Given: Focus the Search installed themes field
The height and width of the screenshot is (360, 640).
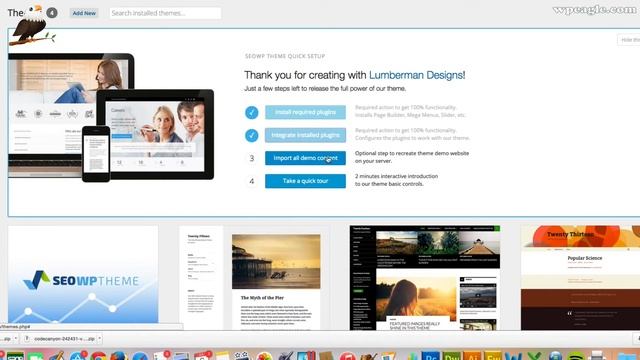Looking at the screenshot, I should click(x=165, y=13).
